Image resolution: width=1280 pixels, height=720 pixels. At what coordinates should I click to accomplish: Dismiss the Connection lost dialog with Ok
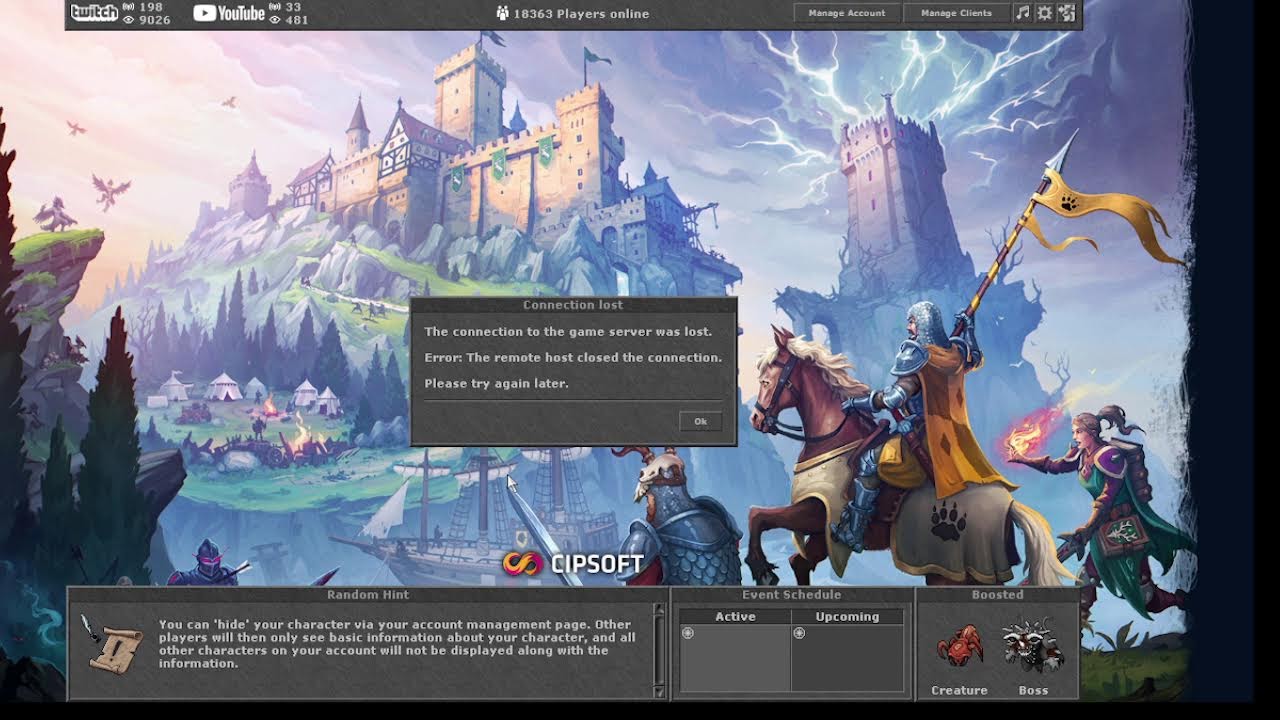(x=700, y=421)
